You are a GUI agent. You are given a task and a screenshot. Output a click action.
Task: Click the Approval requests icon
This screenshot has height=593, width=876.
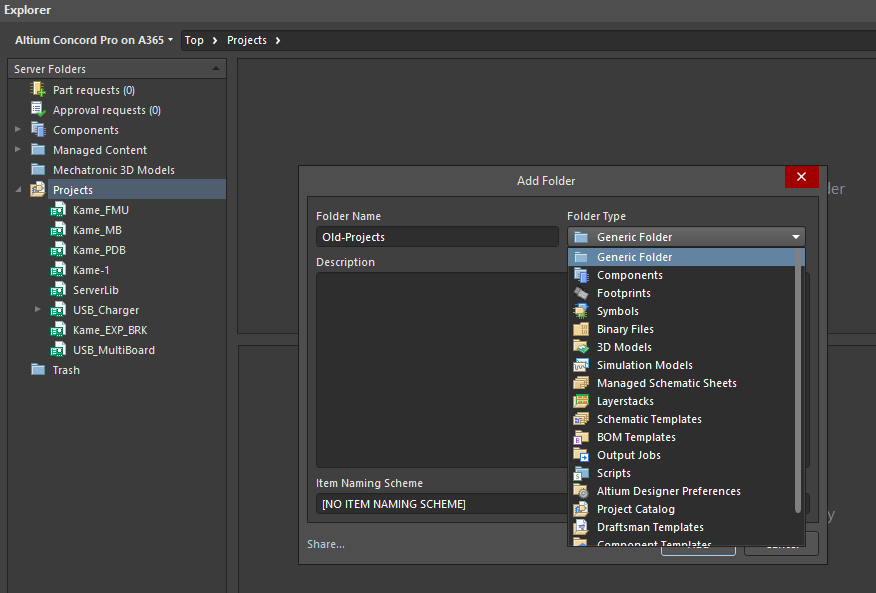coord(38,110)
